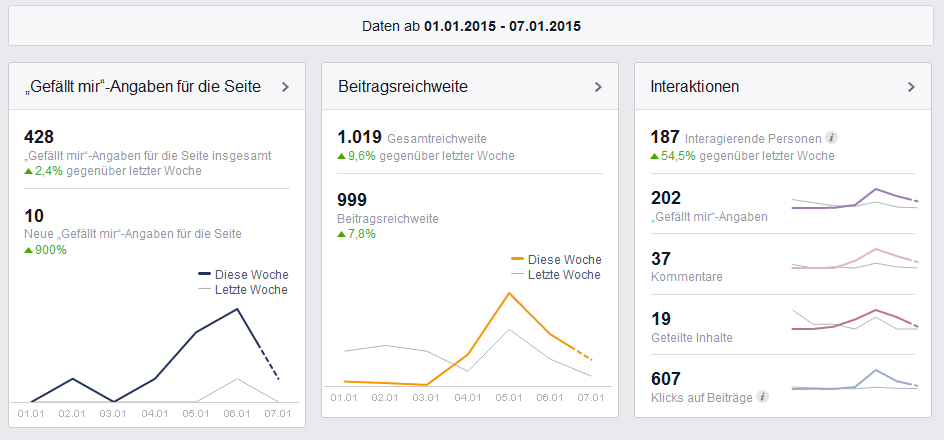944x440 pixels.
Task: Click the date range 01.01.2015 - 07.01.2015
Action: click(x=503, y=26)
